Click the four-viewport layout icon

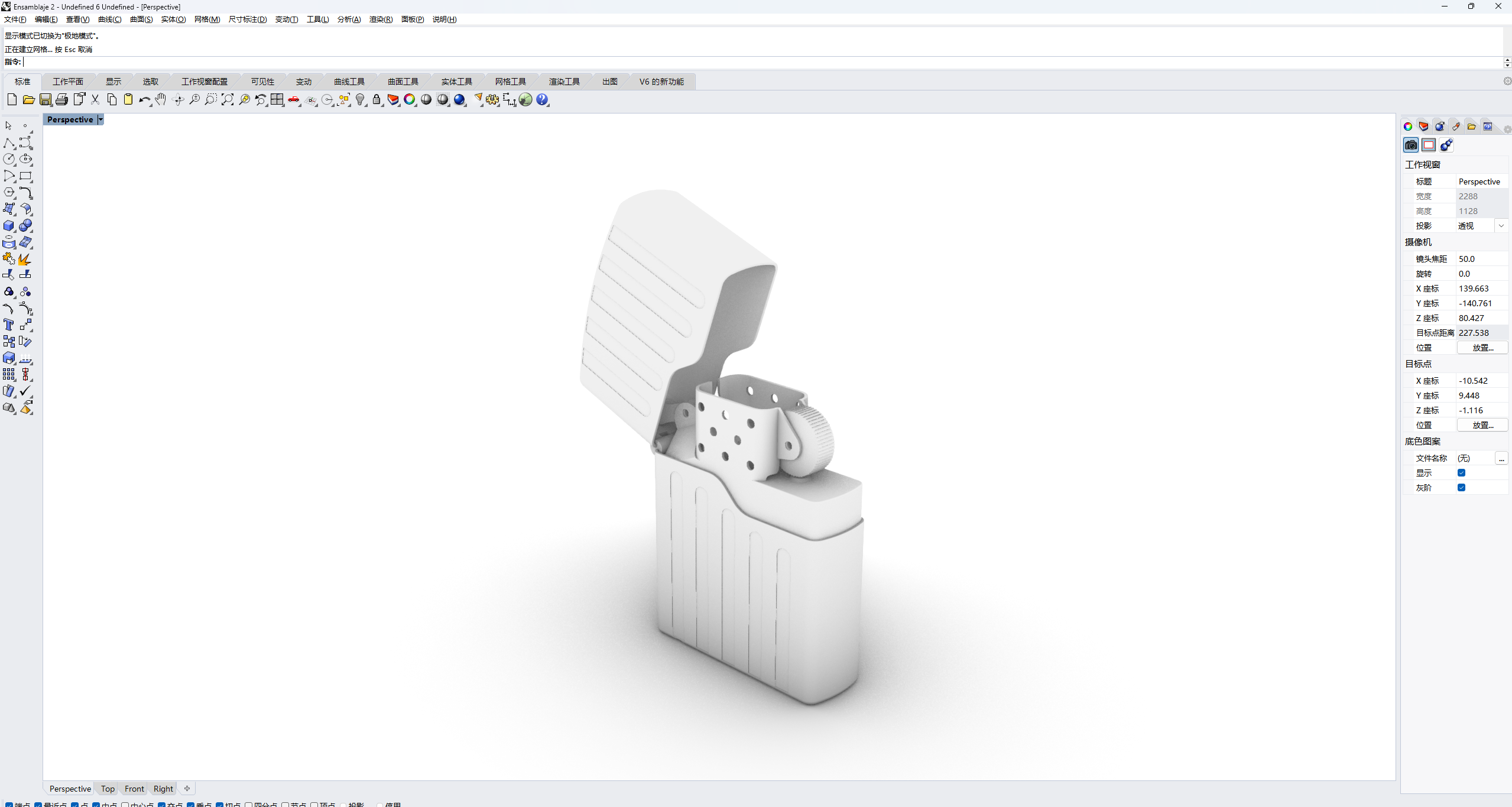[x=277, y=99]
